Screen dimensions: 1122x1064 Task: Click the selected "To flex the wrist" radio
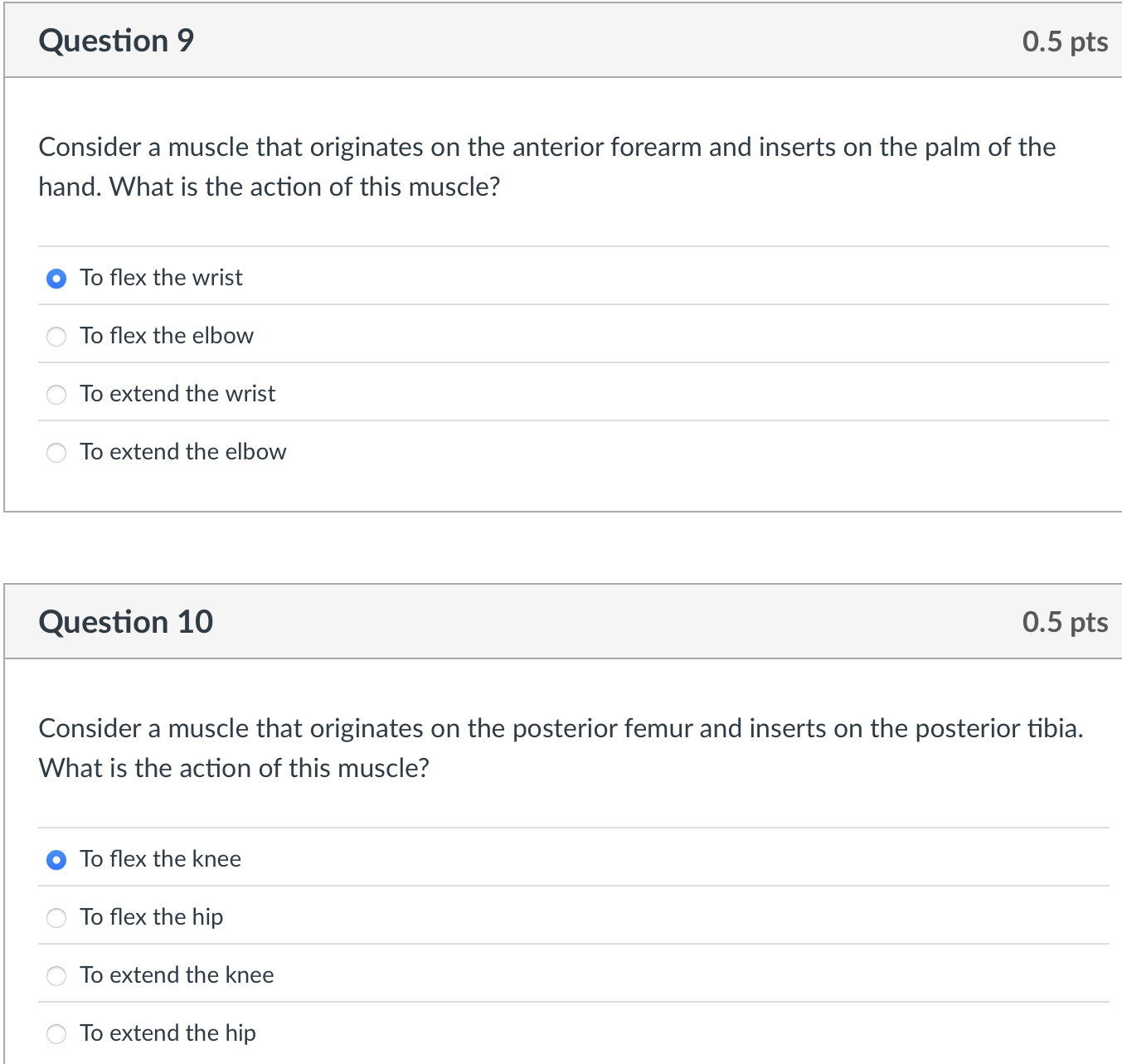pos(56,279)
